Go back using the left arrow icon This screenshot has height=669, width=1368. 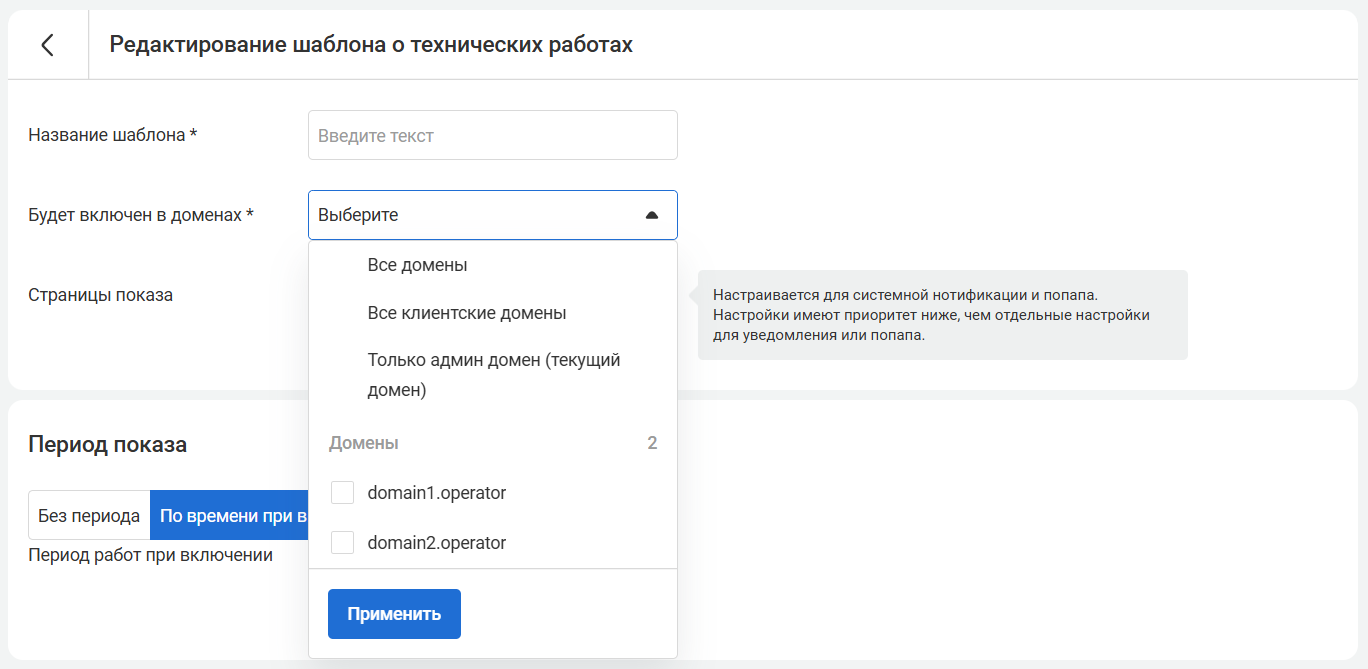(x=47, y=45)
